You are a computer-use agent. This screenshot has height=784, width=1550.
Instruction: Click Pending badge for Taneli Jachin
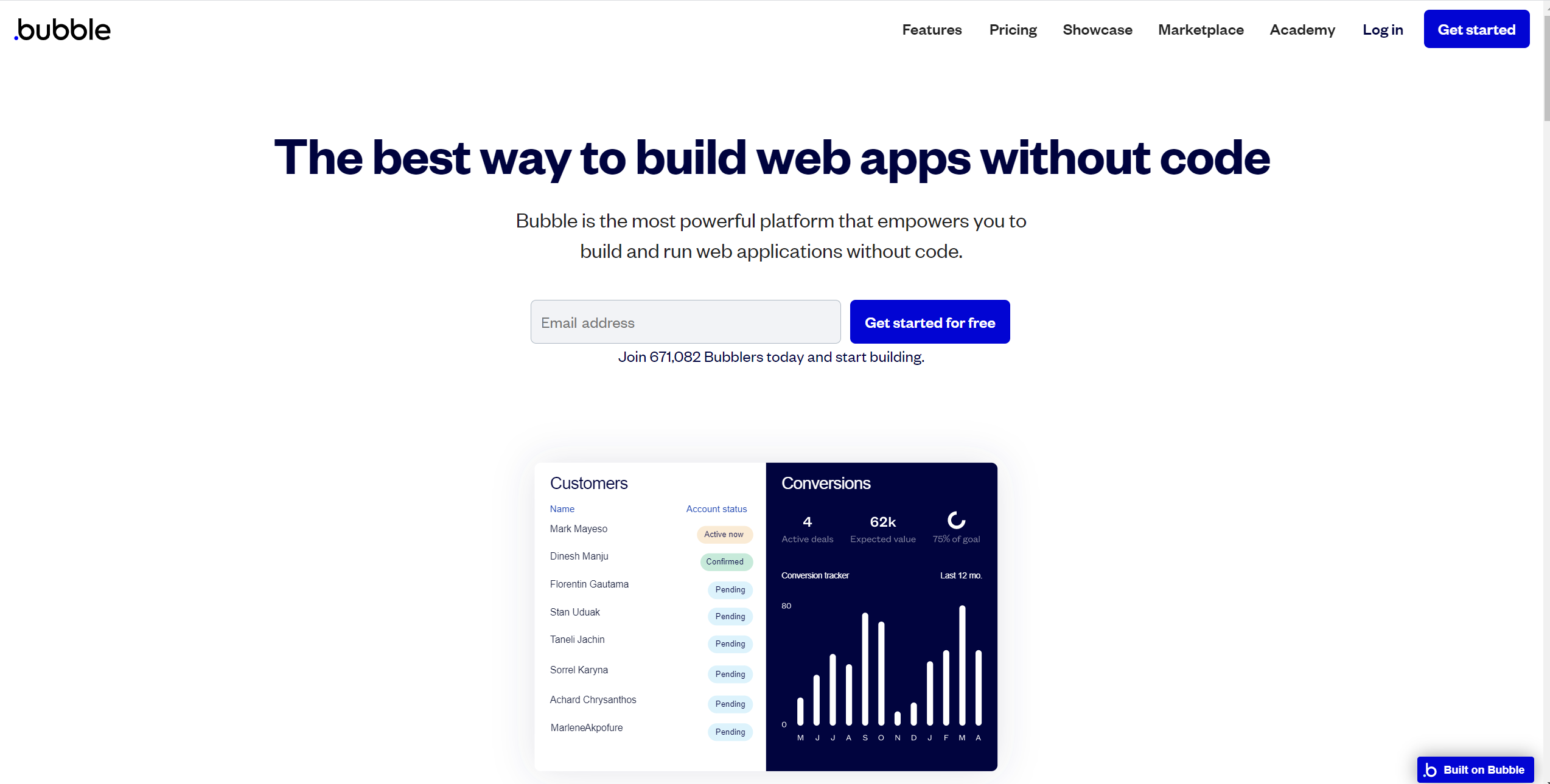point(730,644)
